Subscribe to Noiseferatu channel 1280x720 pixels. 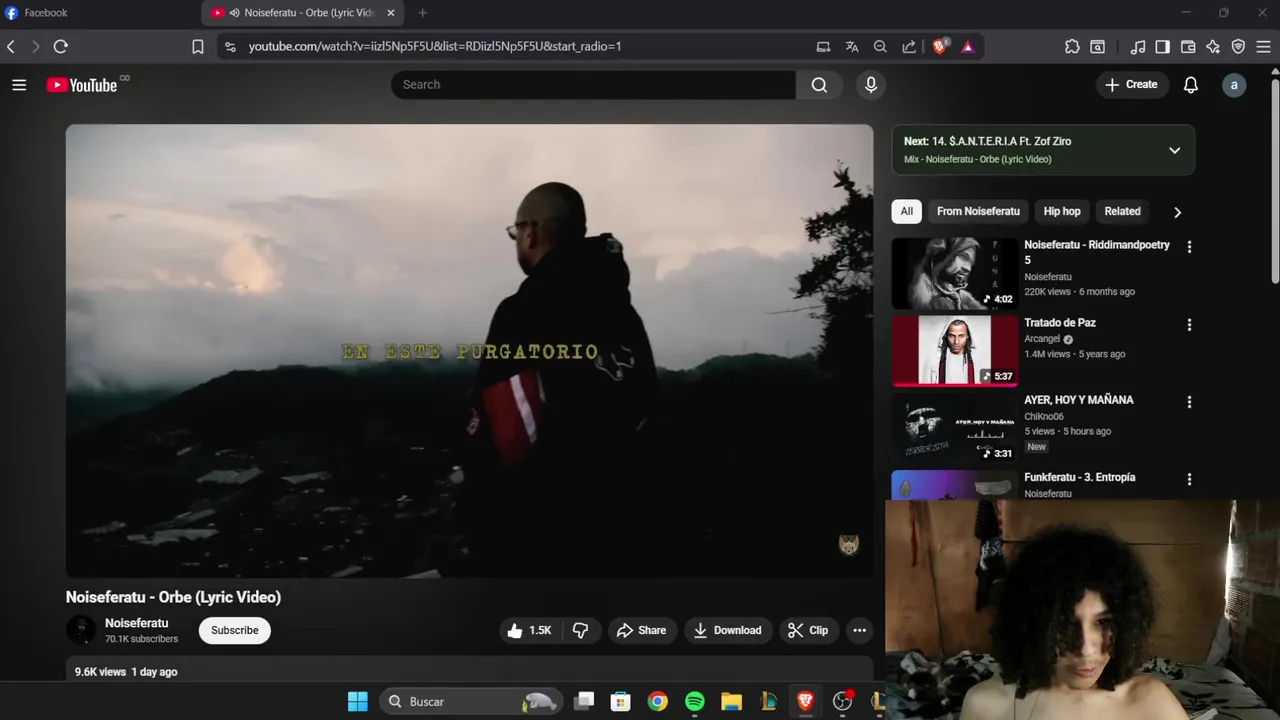point(235,630)
